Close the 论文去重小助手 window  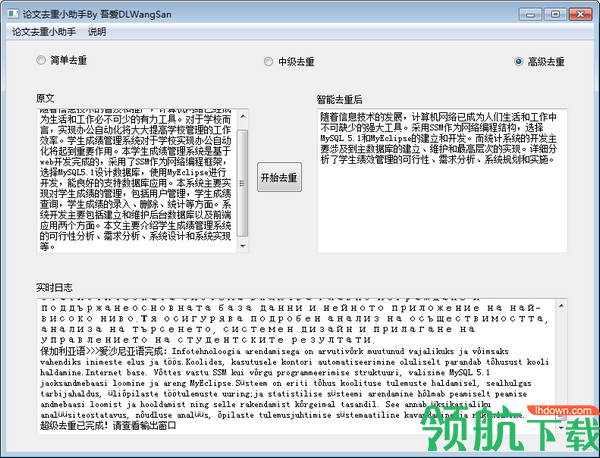[580, 15]
